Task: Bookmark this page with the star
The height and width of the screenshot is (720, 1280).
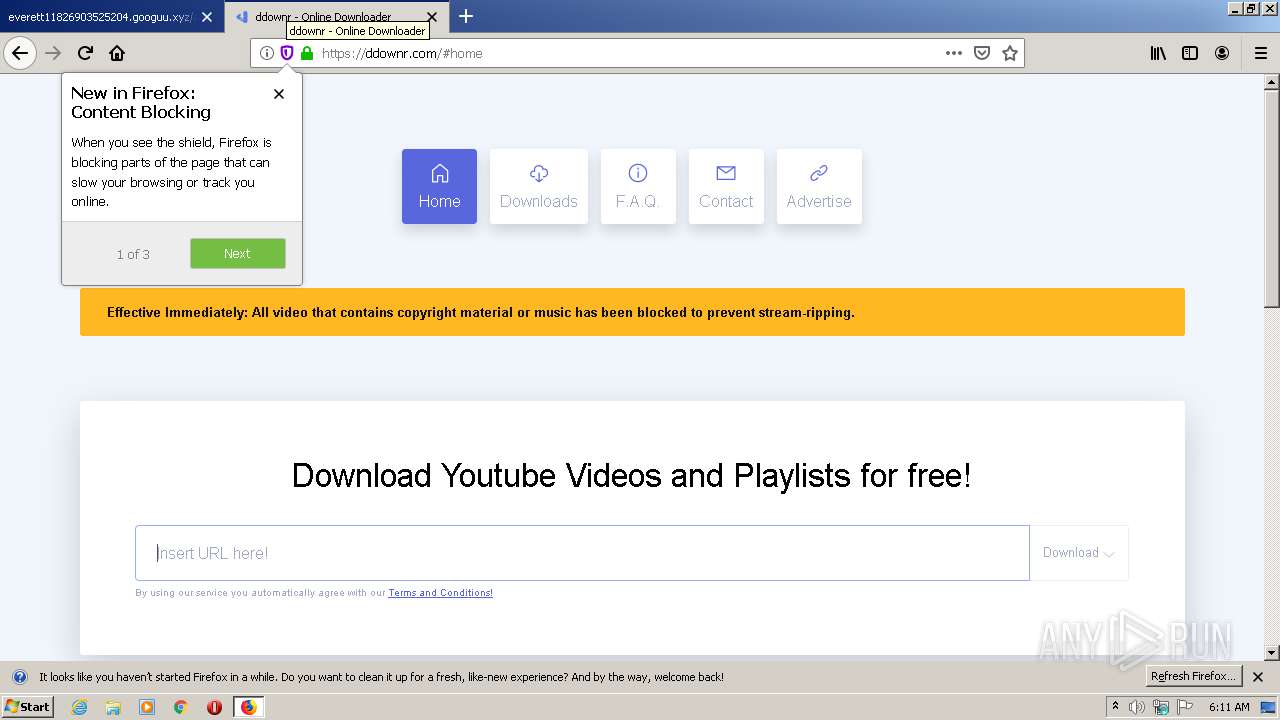Action: coord(1010,53)
